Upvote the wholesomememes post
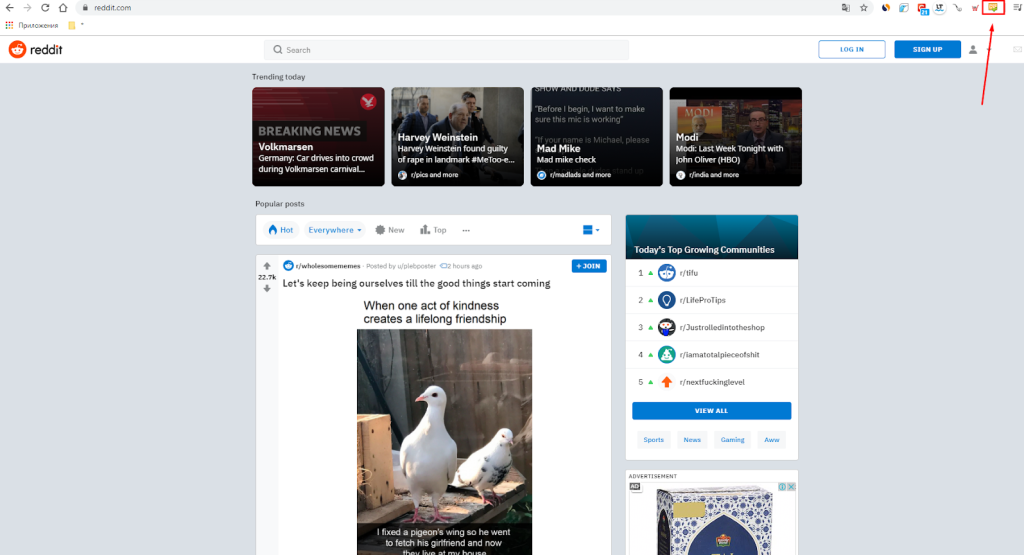The height and width of the screenshot is (555, 1024). 267,266
